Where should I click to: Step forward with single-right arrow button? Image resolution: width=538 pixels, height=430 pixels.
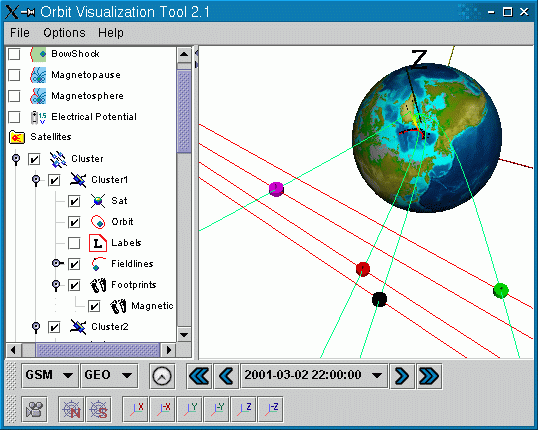[x=402, y=376]
